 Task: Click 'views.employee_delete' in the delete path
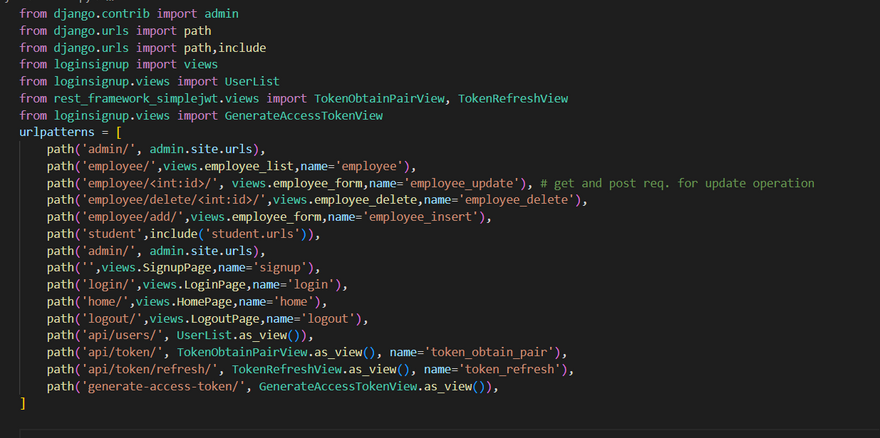tap(345, 200)
